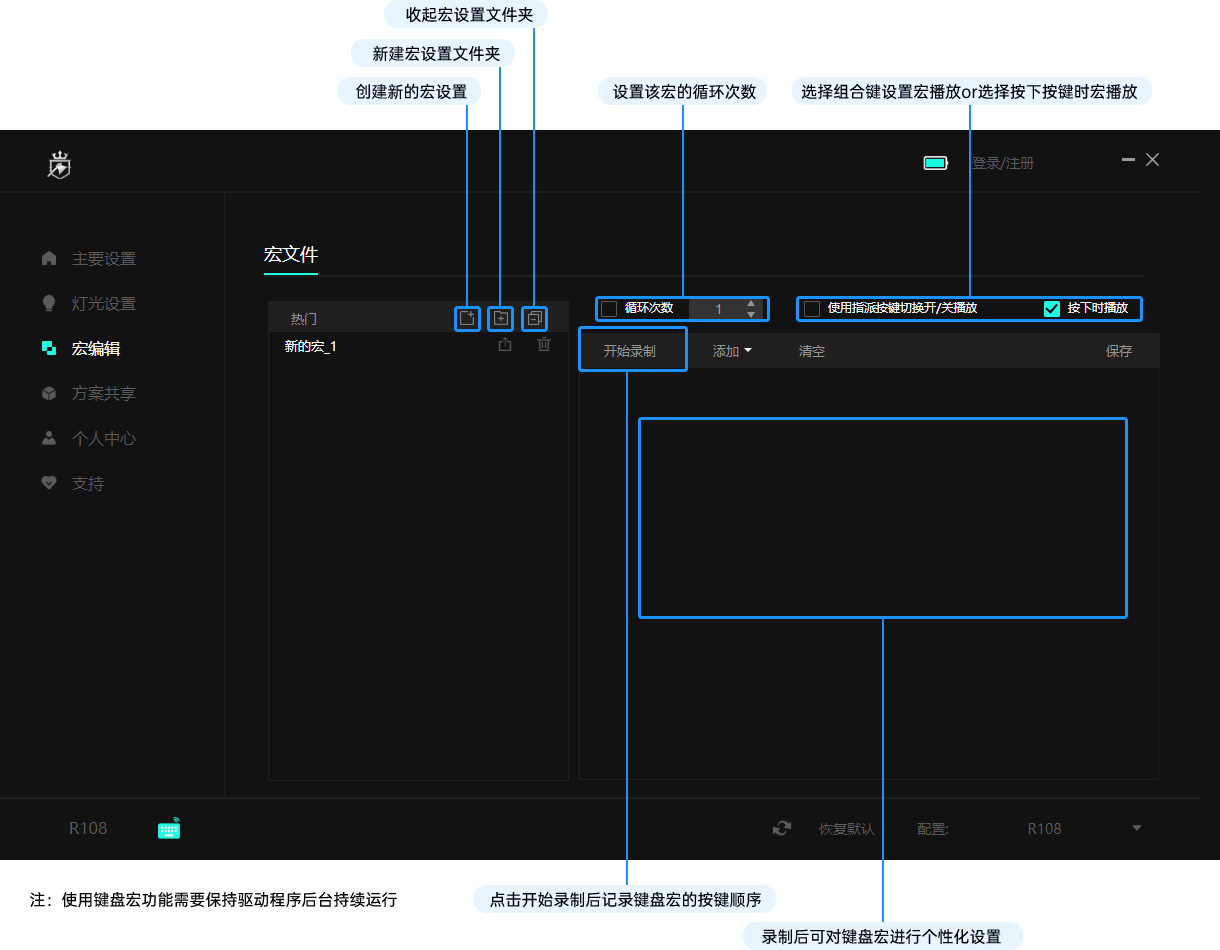The height and width of the screenshot is (950, 1220).
Task: Increase loop count with up arrow
Action: click(751, 303)
